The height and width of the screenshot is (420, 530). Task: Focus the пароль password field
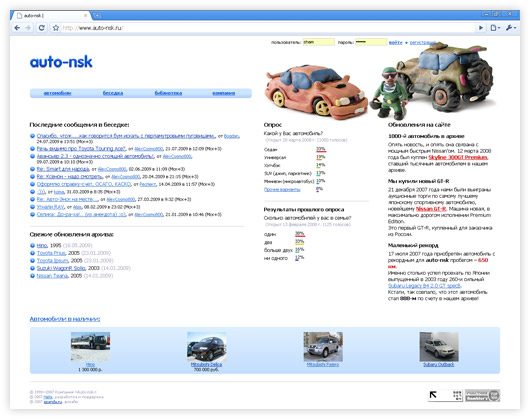pyautogui.click(x=371, y=42)
